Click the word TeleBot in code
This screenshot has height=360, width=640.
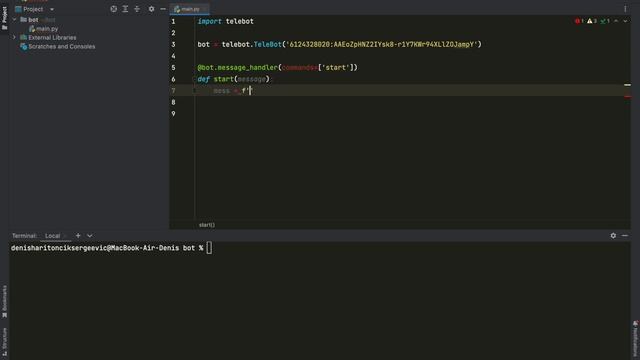click(267, 44)
